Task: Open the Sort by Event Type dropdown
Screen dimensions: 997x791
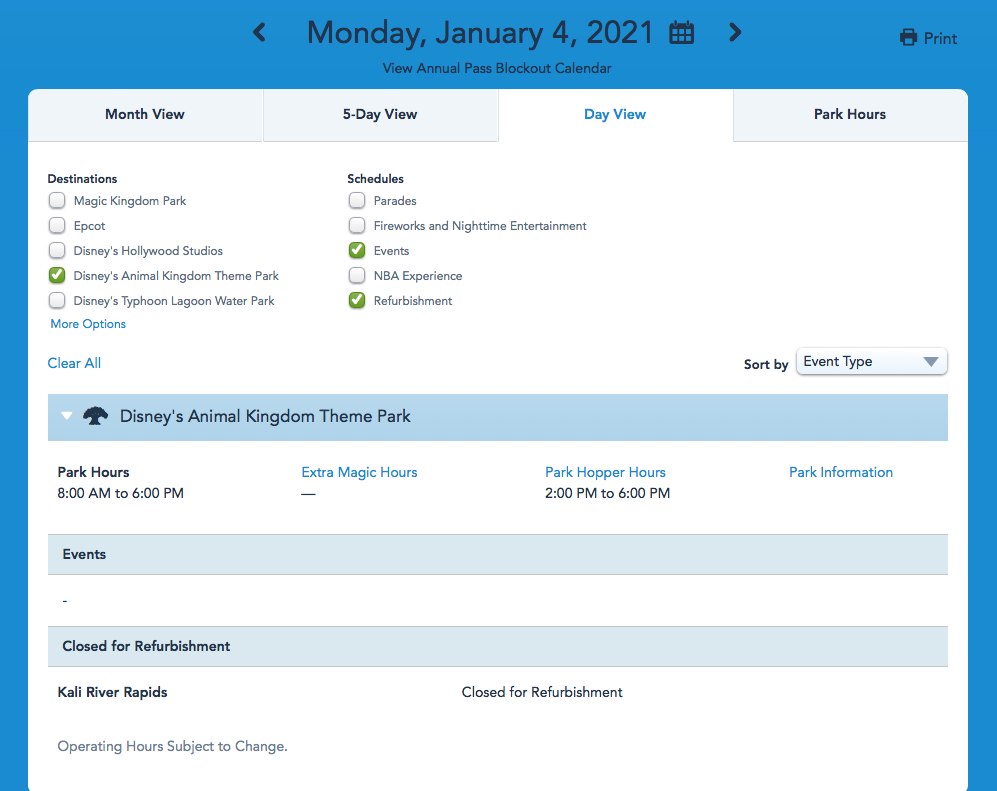Action: pos(871,362)
